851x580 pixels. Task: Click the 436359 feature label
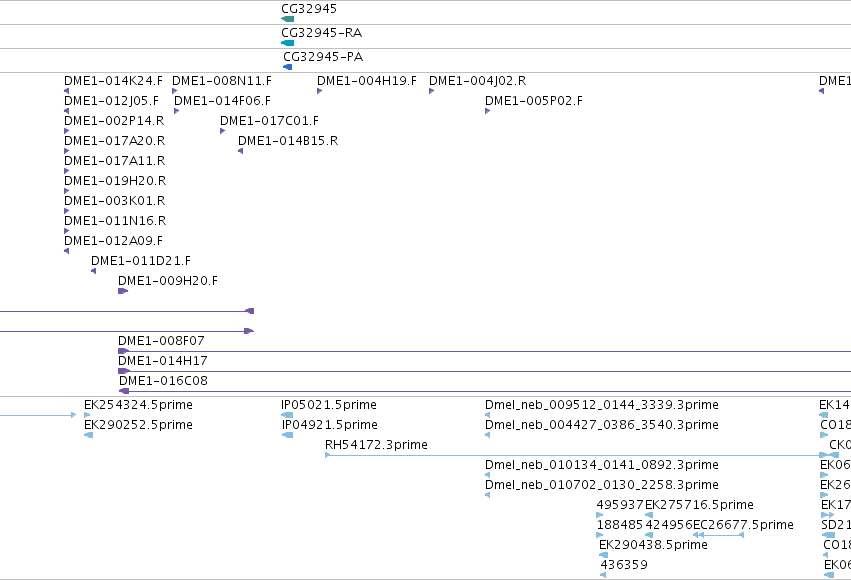coord(624,565)
